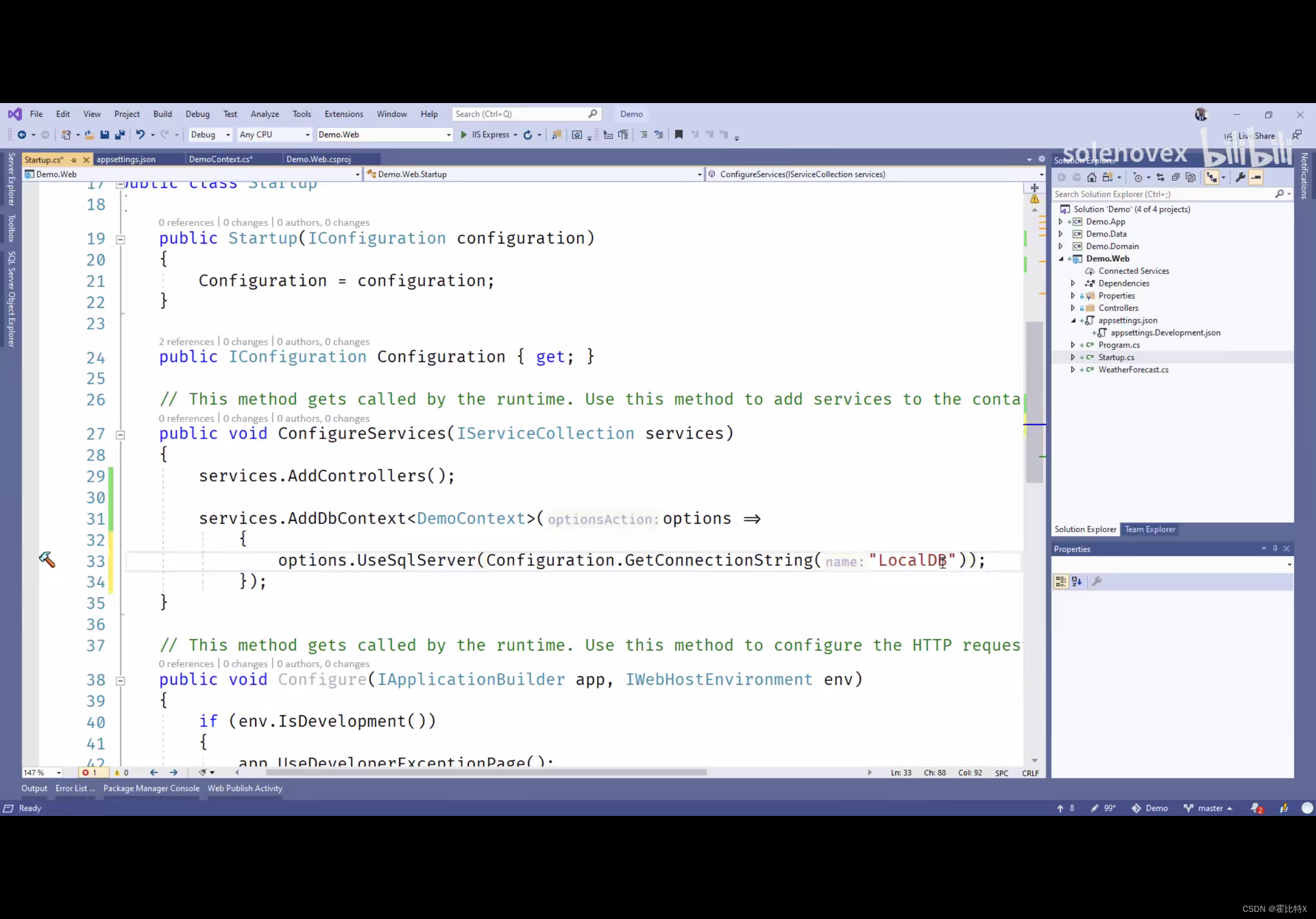Click the Undo arrow icon

(x=140, y=134)
